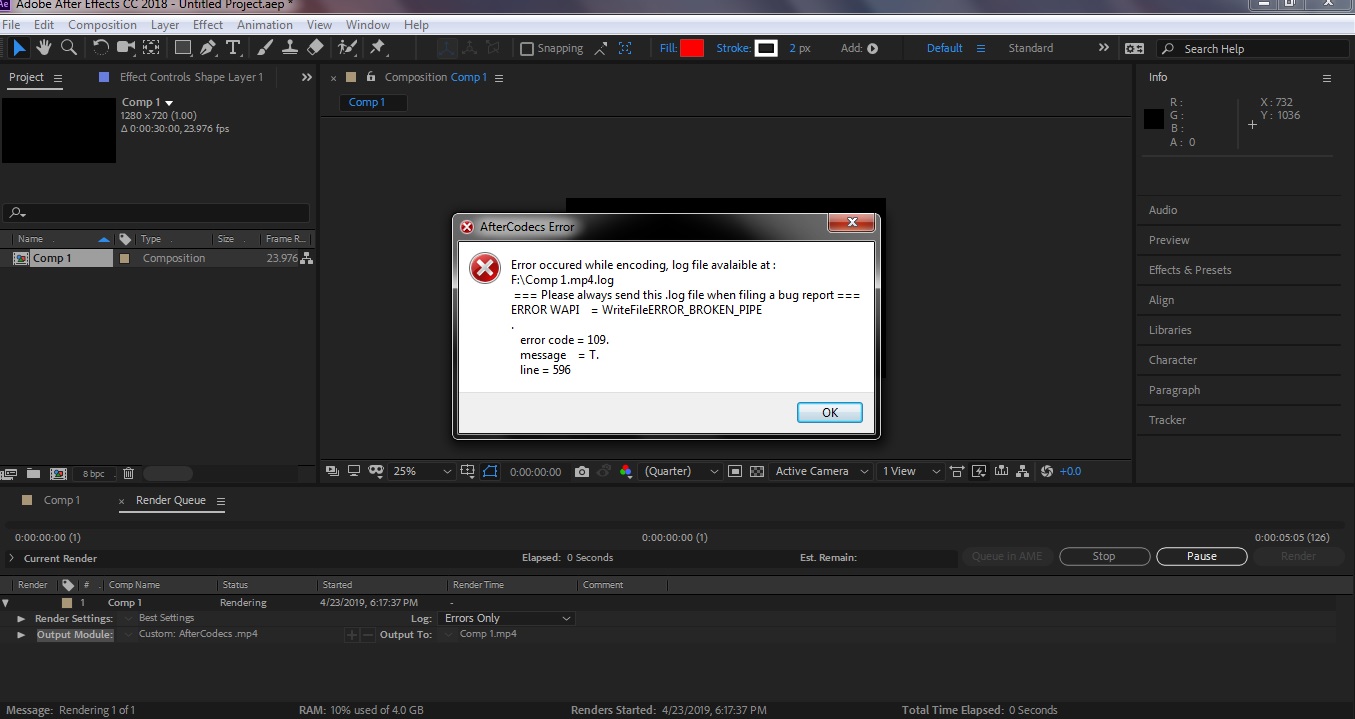The width and height of the screenshot is (1355, 719).
Task: Click the new folder icon in Project panel
Action: point(33,473)
